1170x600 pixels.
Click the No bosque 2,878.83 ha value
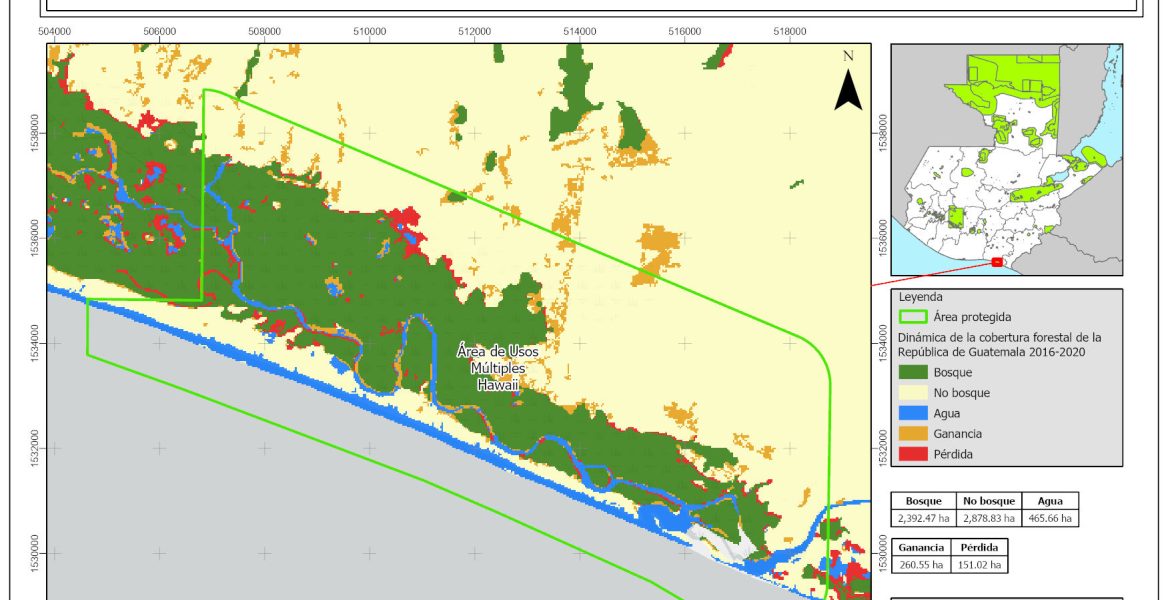(988, 518)
